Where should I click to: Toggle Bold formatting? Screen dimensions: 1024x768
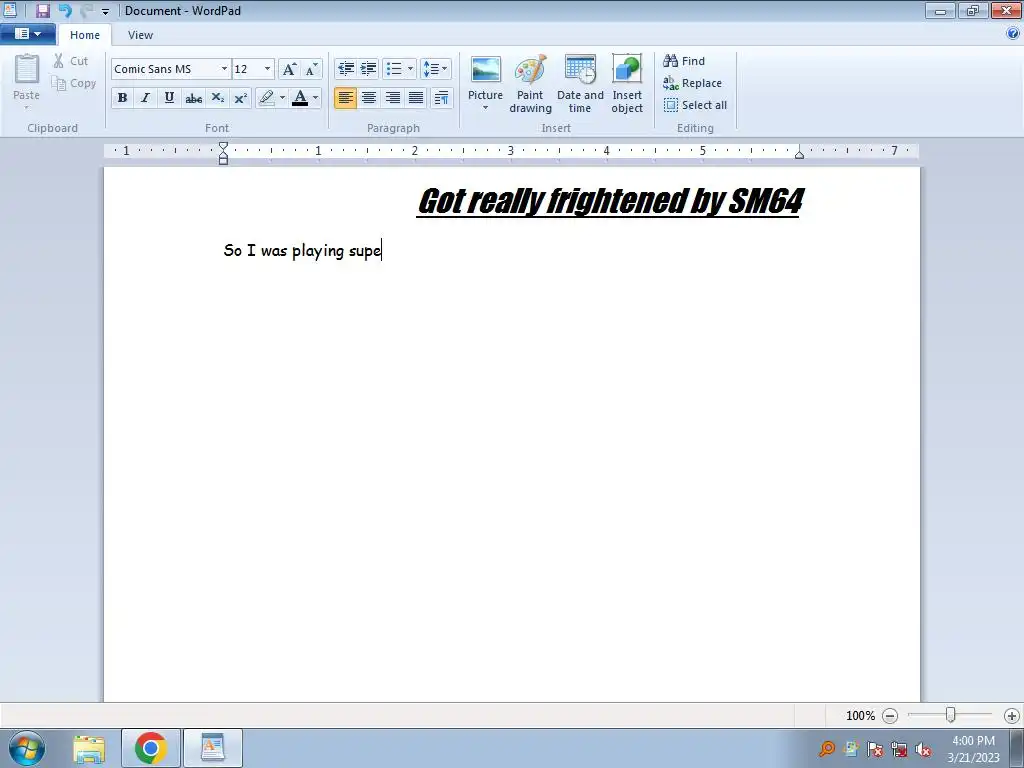(x=122, y=98)
